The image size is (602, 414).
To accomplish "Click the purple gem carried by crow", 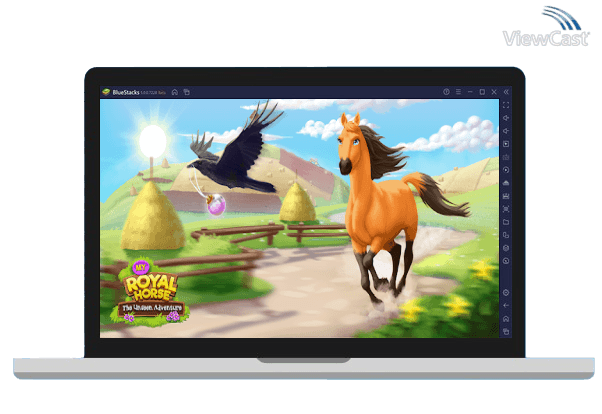I will coord(216,204).
